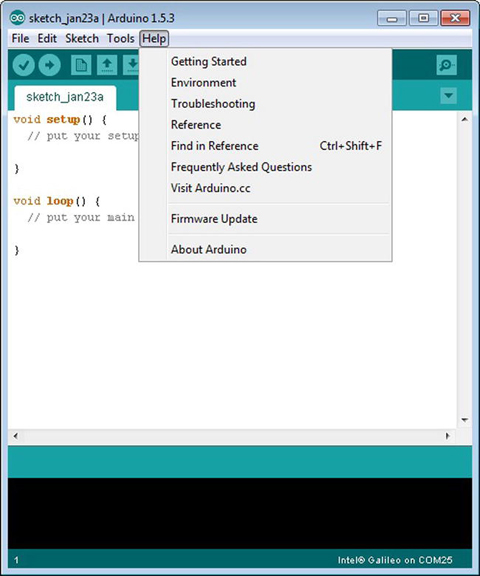Click the Arduino logo in title bar
The image size is (480, 576).
[x=17, y=18]
